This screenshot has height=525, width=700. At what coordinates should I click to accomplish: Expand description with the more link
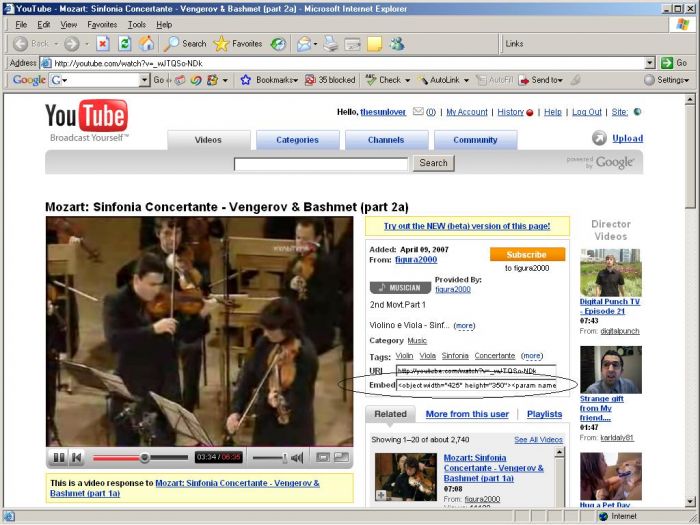click(464, 325)
